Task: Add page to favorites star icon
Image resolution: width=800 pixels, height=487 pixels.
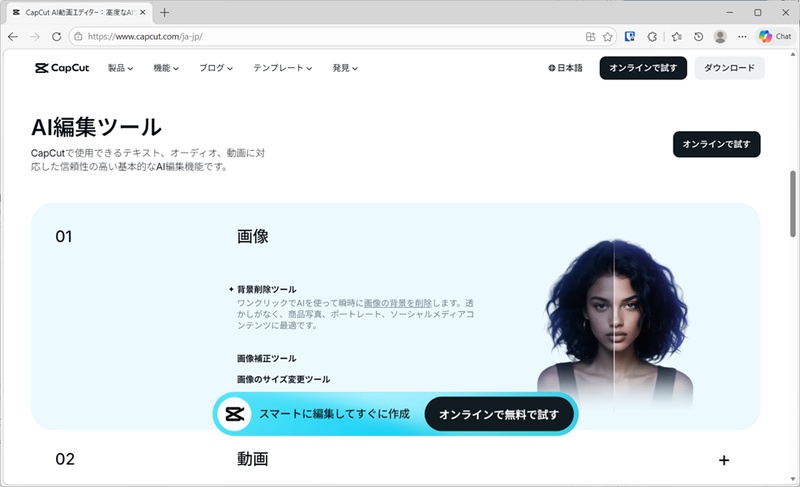Action: tap(607, 37)
